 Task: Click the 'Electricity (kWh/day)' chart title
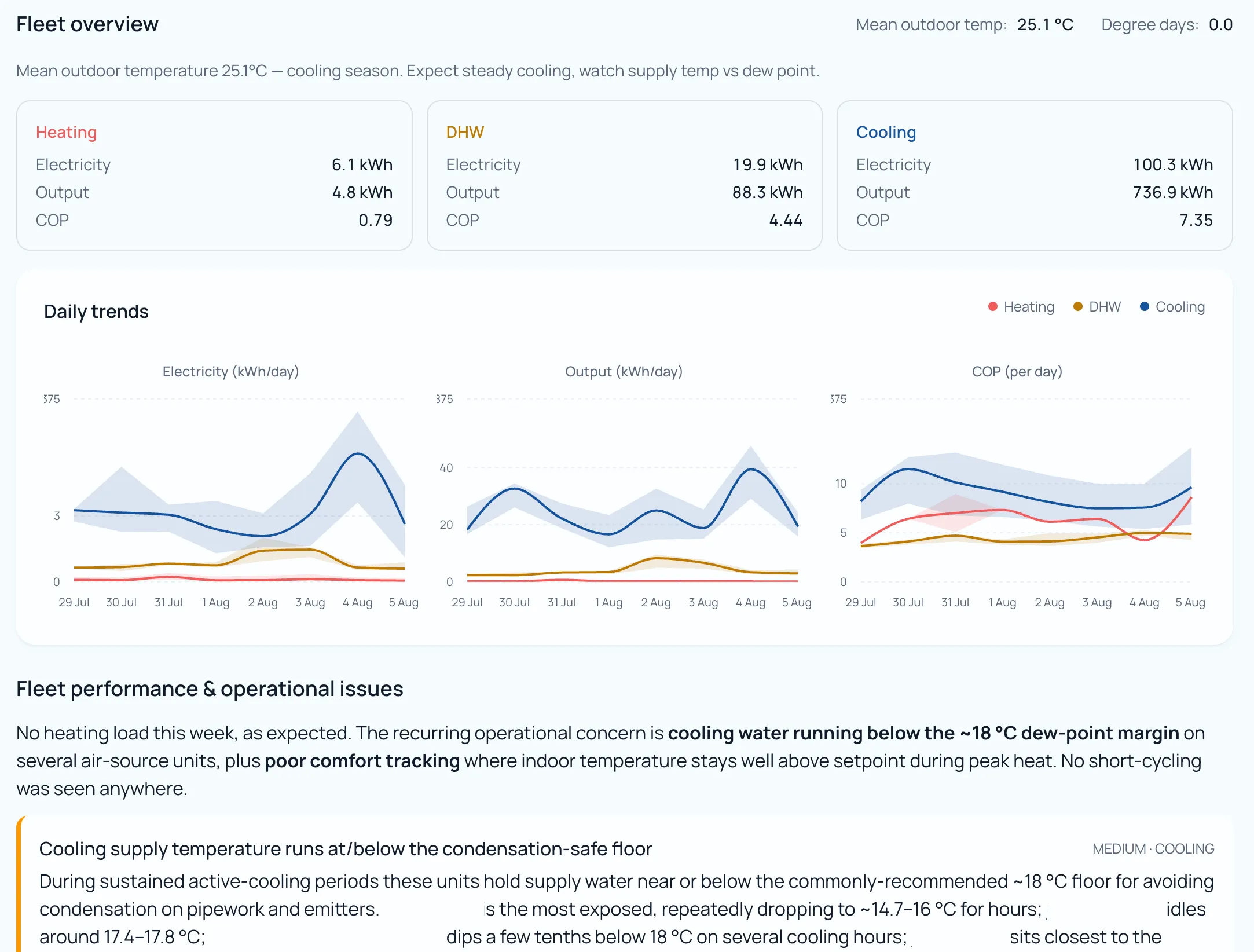tap(230, 371)
